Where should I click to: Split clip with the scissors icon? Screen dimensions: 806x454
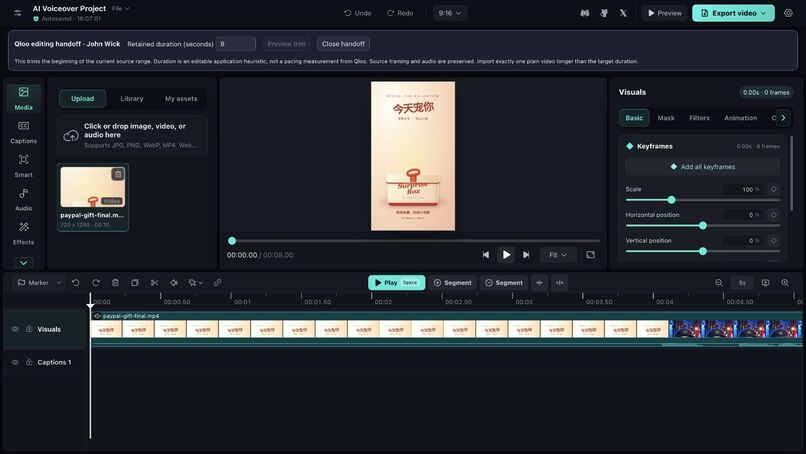coord(154,283)
